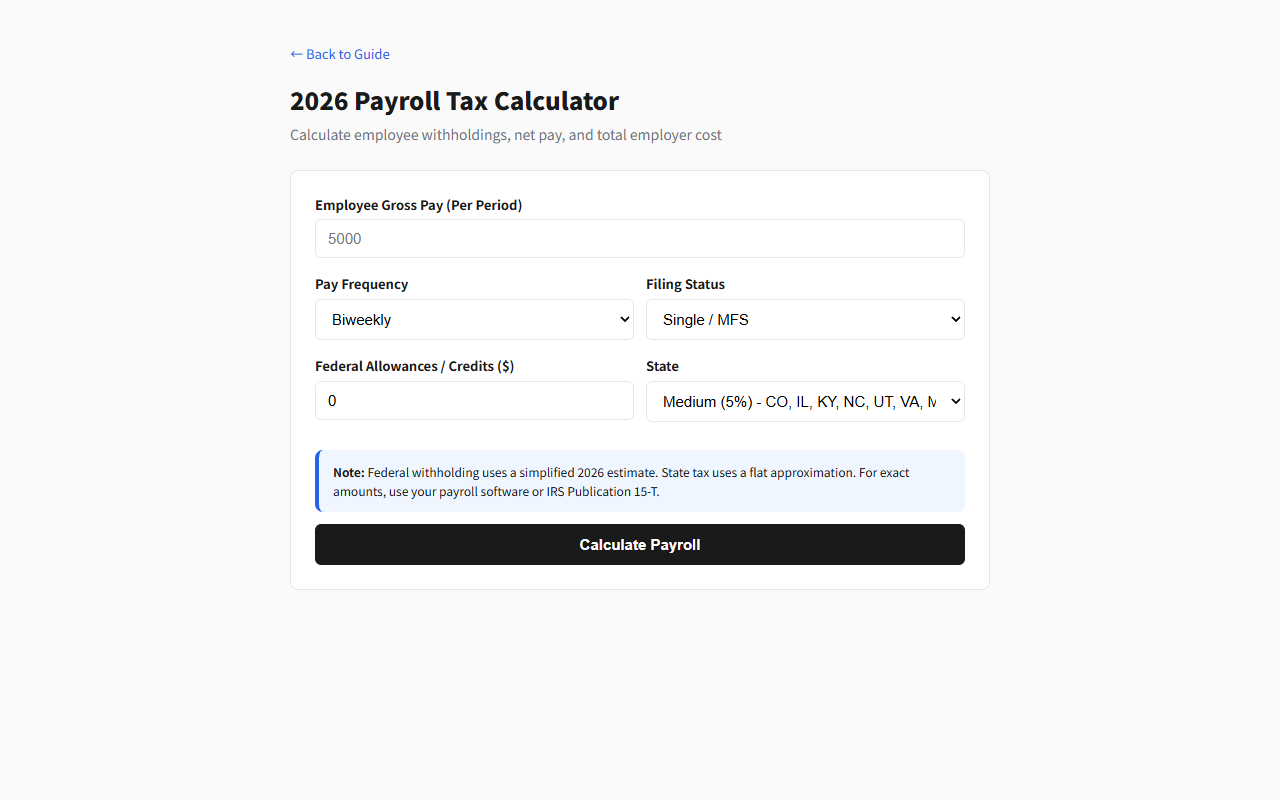This screenshot has height=800, width=1280.
Task: Click the Single / MFS filing status selector
Action: tap(805, 319)
